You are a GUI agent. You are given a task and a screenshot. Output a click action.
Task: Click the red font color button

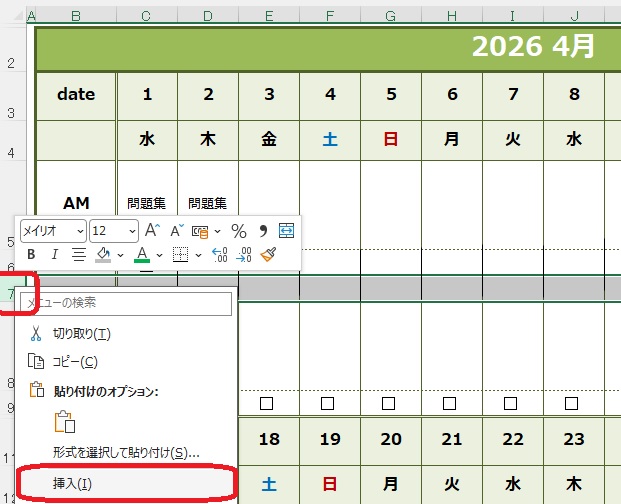point(143,255)
